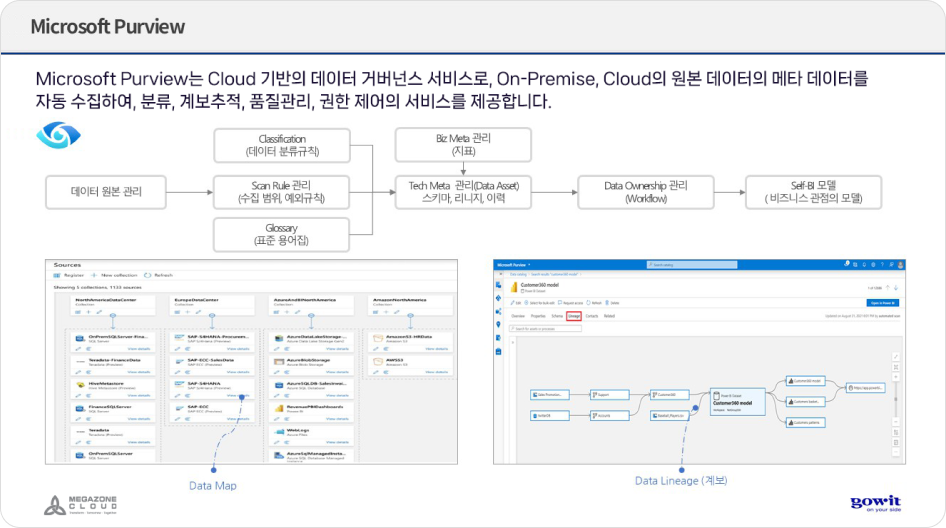Click the Self-BI 모델 box
This screenshot has width=946, height=528.
[x=813, y=192]
